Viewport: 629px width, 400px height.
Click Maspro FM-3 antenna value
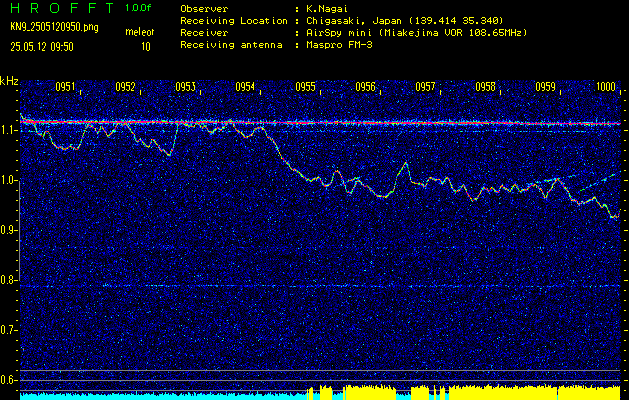pyautogui.click(x=339, y=45)
